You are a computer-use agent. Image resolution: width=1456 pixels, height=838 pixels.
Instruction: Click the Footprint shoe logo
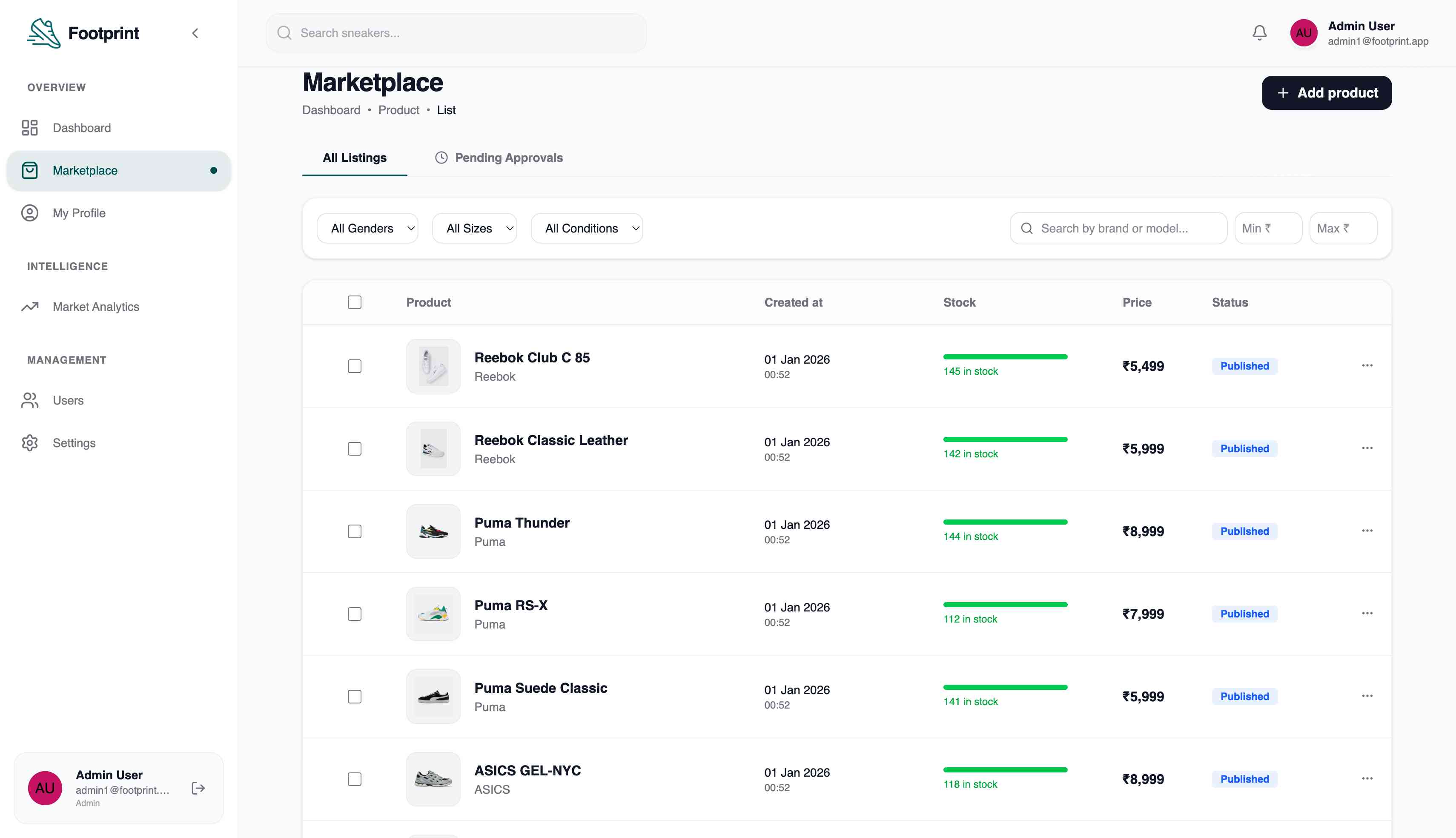coord(44,33)
